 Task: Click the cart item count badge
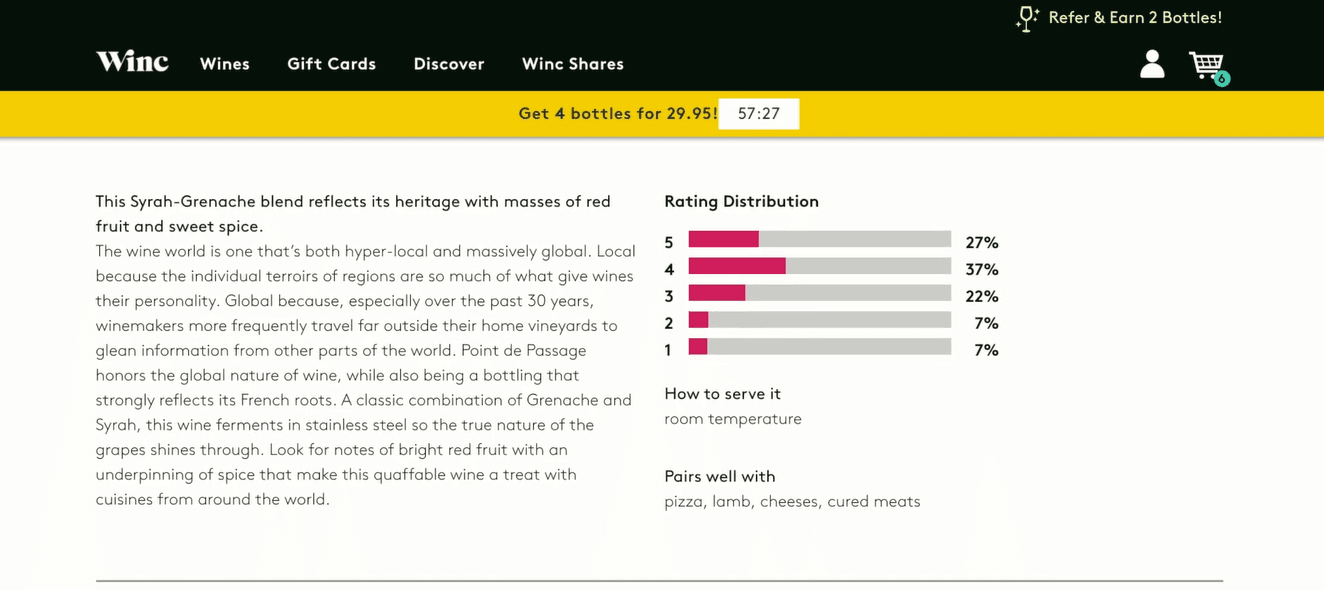1222,79
